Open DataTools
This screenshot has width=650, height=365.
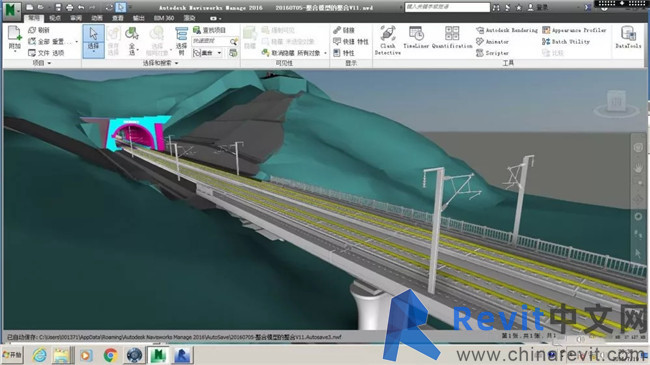pyautogui.click(x=628, y=37)
